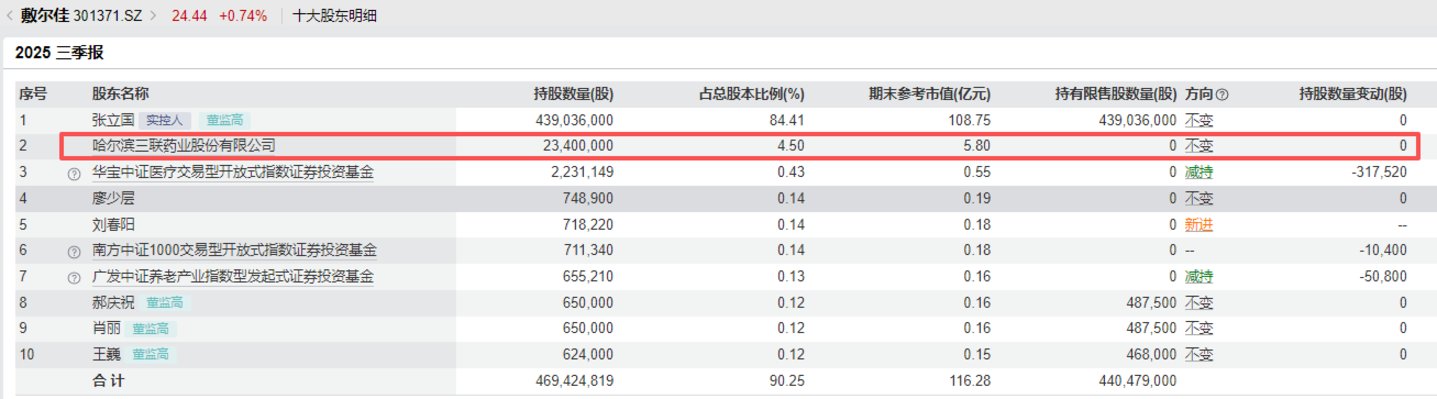Screen dimensions: 1437x399
Task: Click the help icon before 广发中证养老产业 fund
Action: pos(73,277)
